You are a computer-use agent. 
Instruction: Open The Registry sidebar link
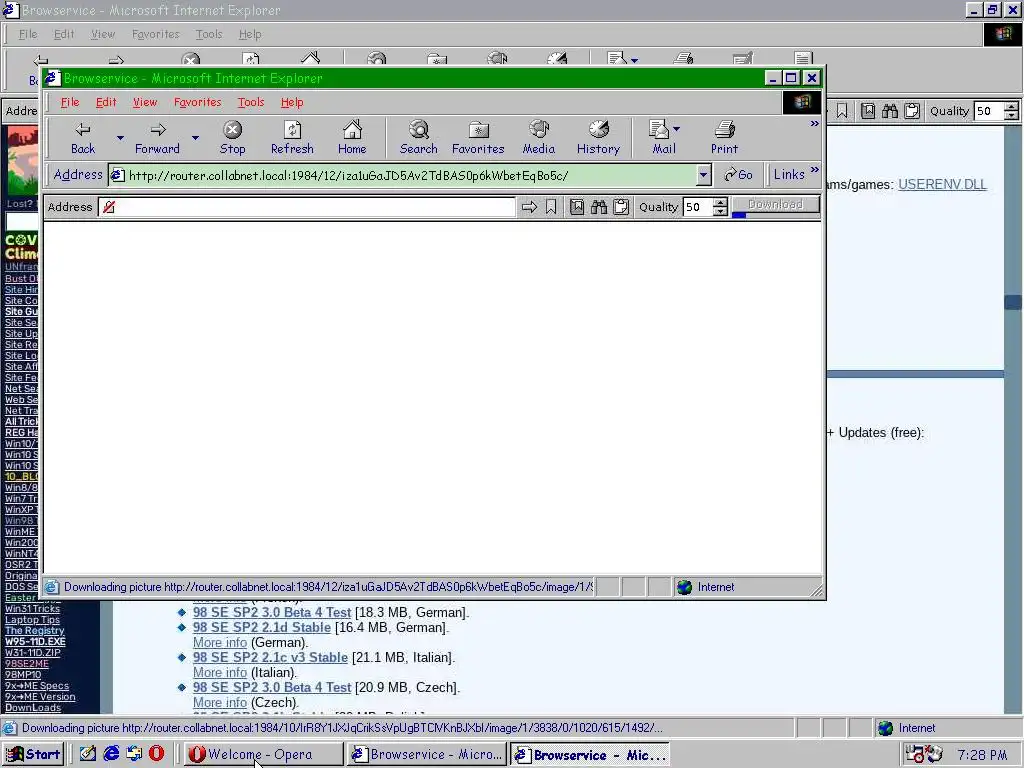tap(35, 631)
